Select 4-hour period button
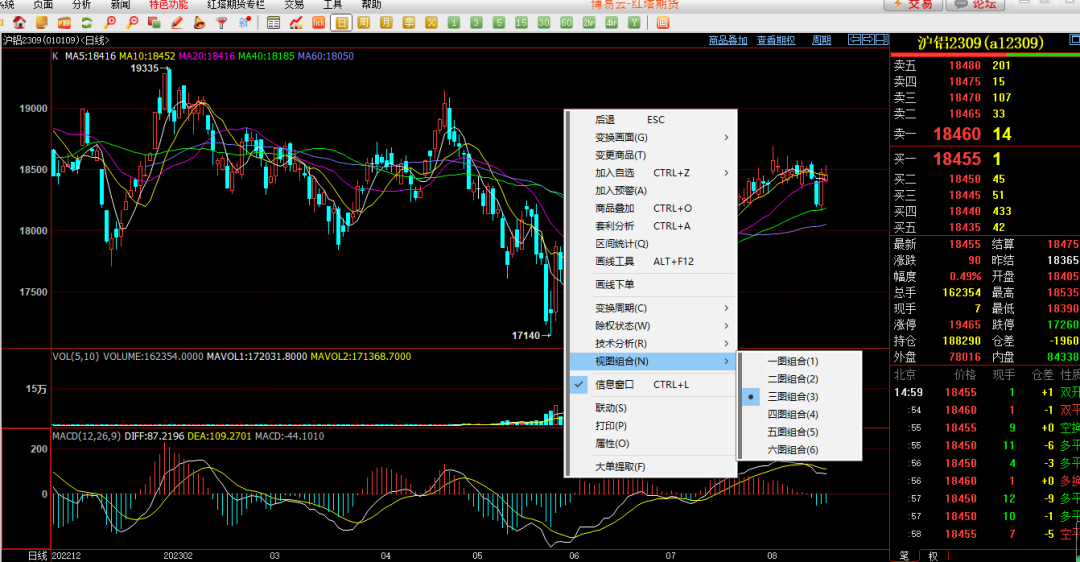The height and width of the screenshot is (562, 1080). click(x=612, y=23)
